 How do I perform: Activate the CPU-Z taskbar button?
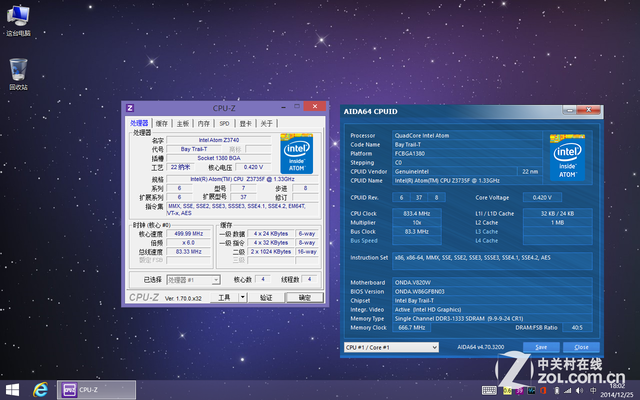pyautogui.click(x=97, y=390)
